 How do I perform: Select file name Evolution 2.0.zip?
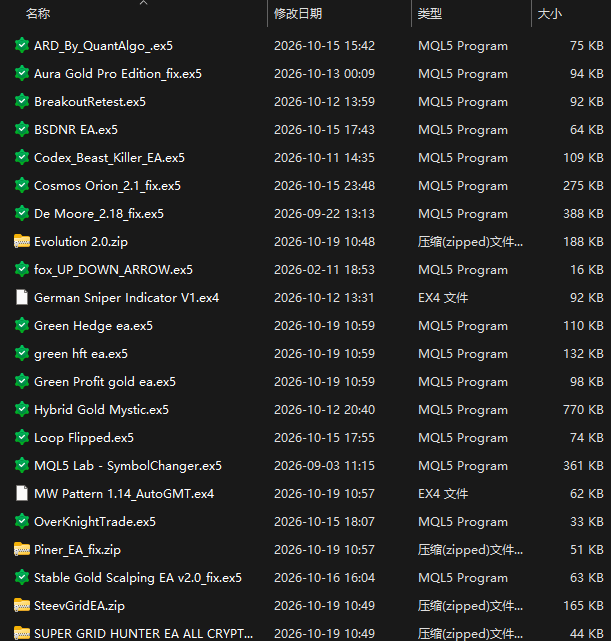(x=81, y=242)
